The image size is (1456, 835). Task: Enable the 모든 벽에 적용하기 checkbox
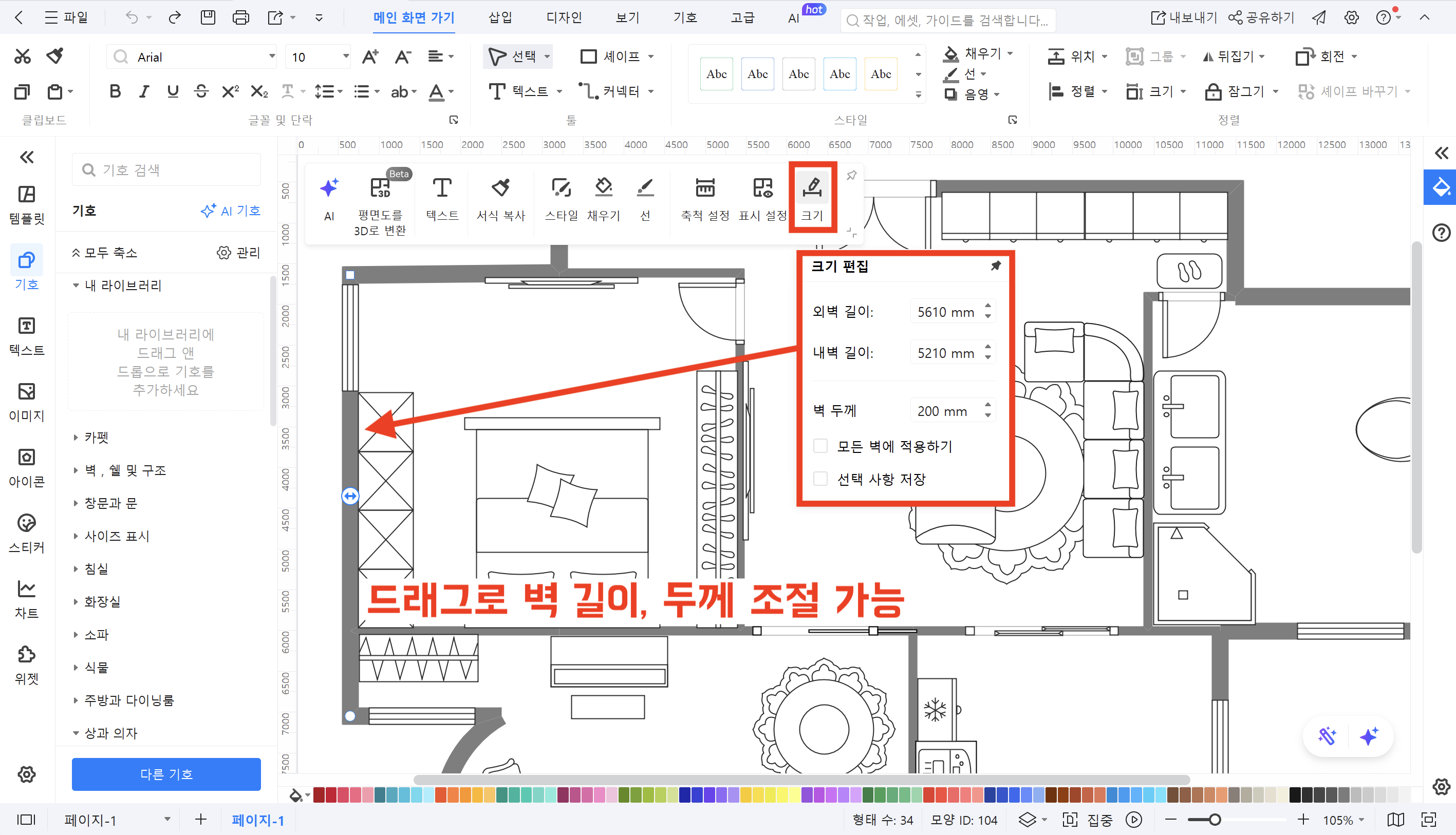pyautogui.click(x=820, y=446)
